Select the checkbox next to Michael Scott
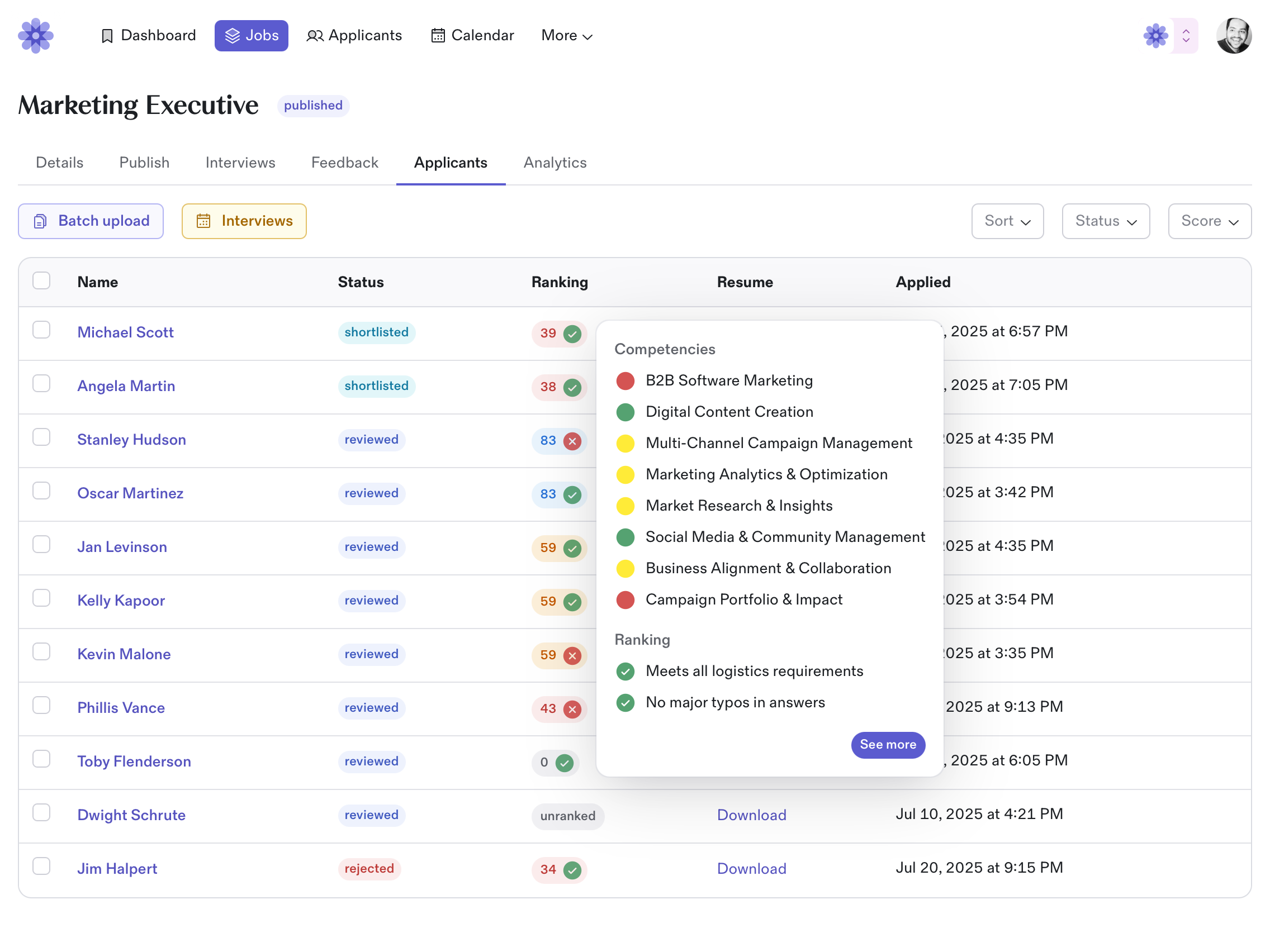 click(x=41, y=330)
